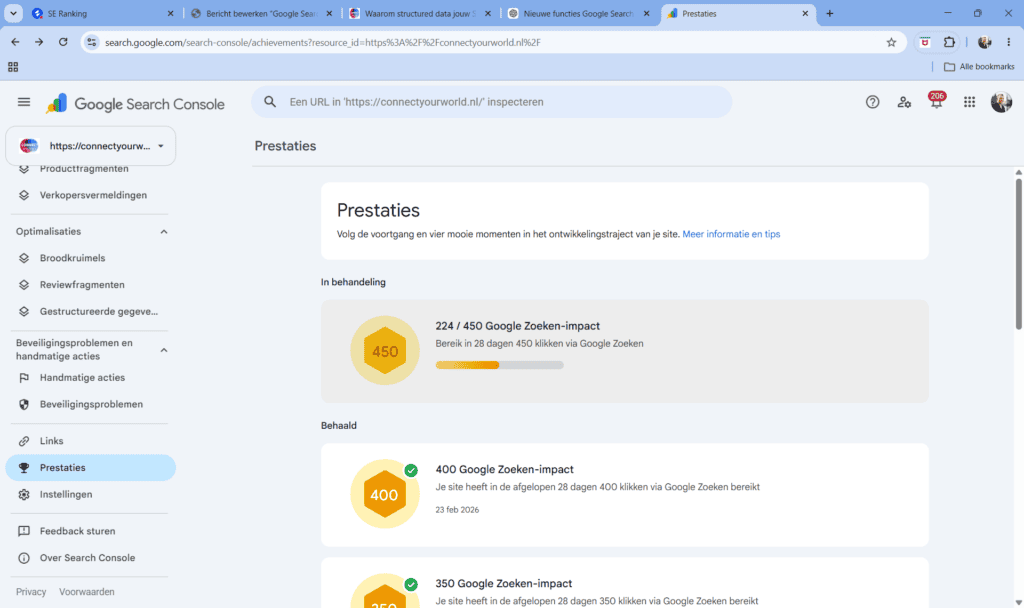
Task: Open Chrome's three-dot menu
Action: 1008,42
